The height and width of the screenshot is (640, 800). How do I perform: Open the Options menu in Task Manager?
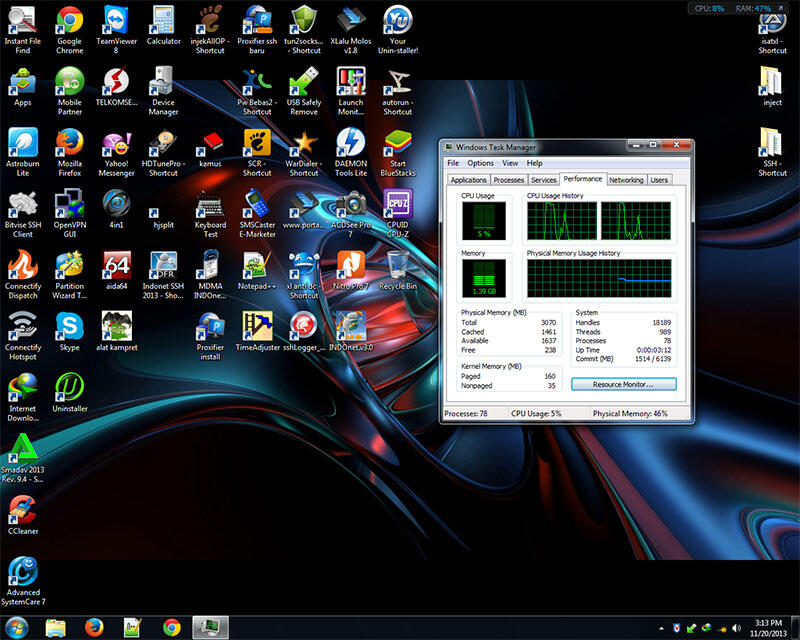[x=481, y=163]
